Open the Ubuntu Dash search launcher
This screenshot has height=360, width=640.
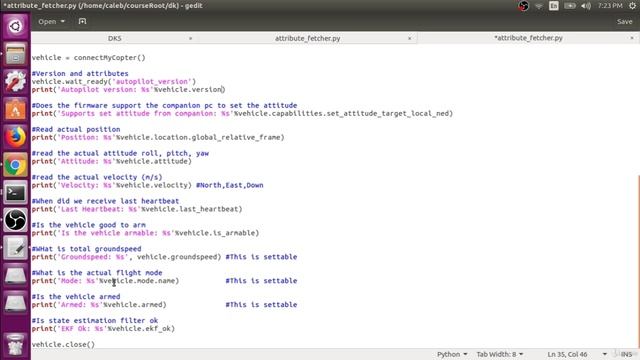point(15,26)
